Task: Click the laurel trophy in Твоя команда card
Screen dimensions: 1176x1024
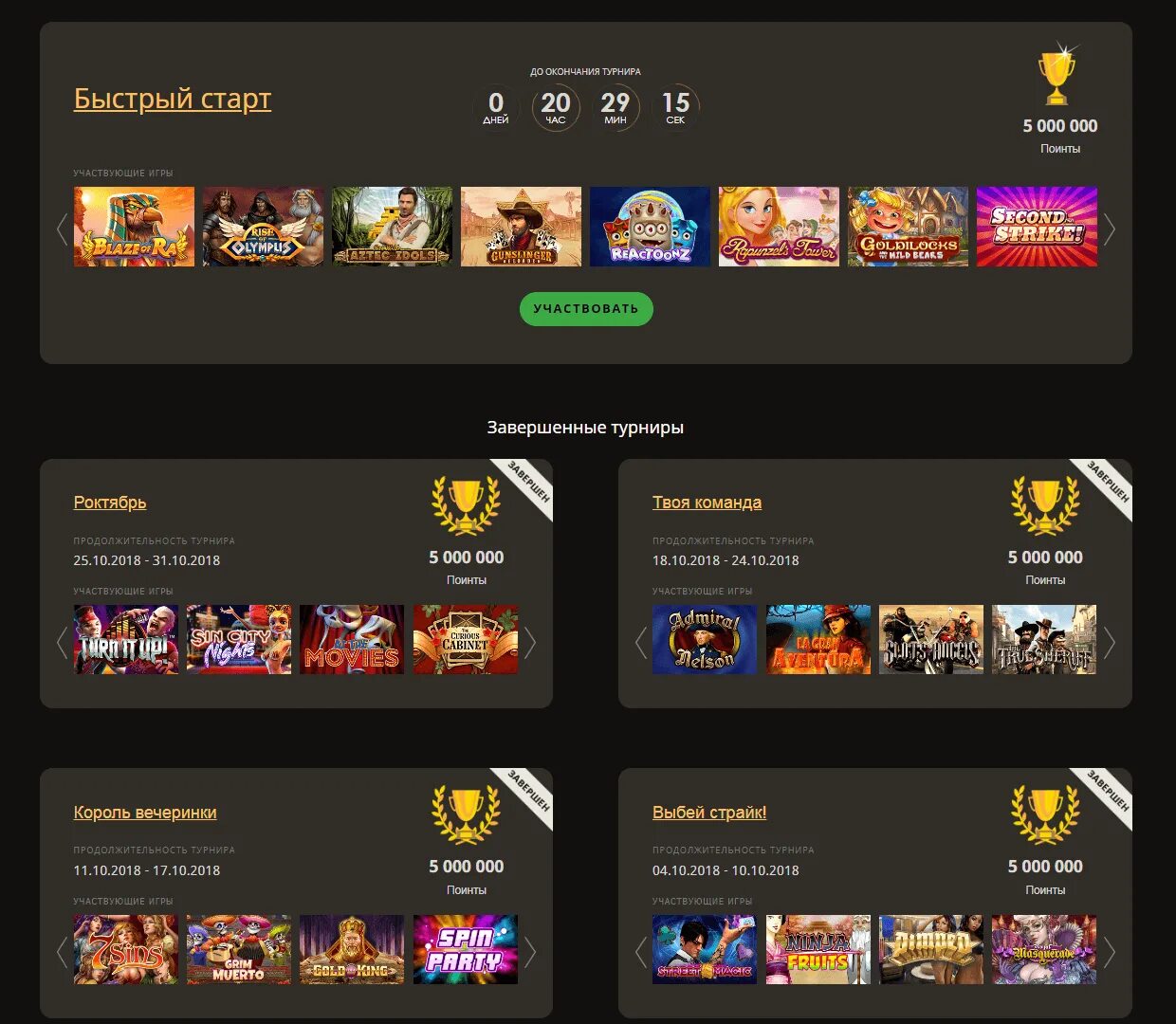Action: tap(1045, 505)
